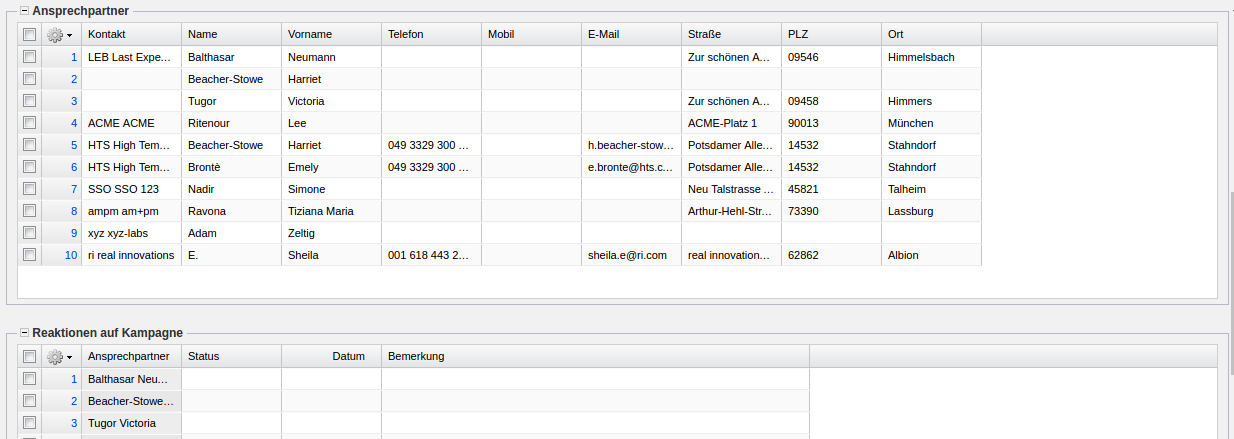The image size is (1234, 439).
Task: Click Status cell for Tugor Victoria
Action: [x=231, y=423]
